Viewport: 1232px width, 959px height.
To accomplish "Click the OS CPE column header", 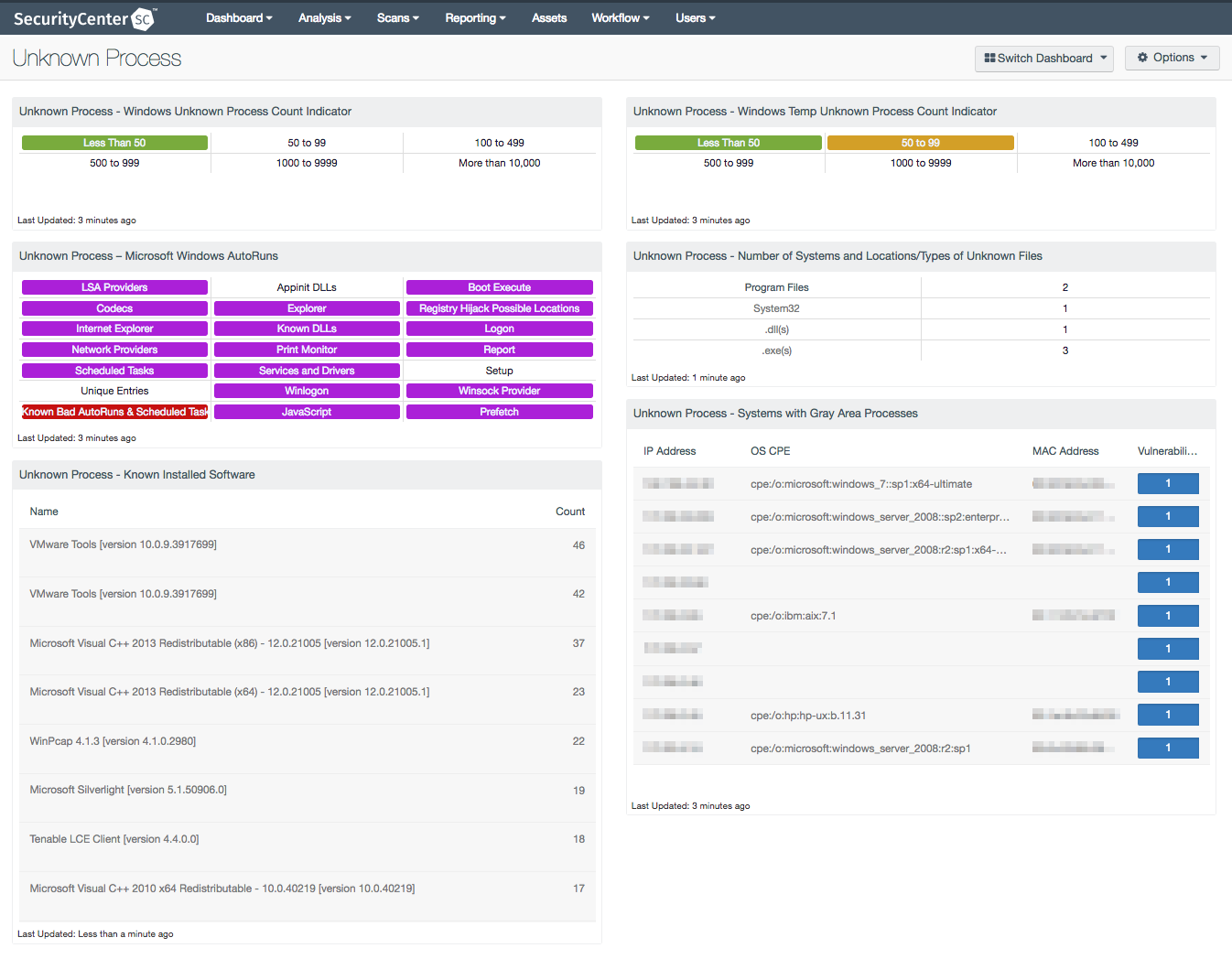I will (x=770, y=451).
